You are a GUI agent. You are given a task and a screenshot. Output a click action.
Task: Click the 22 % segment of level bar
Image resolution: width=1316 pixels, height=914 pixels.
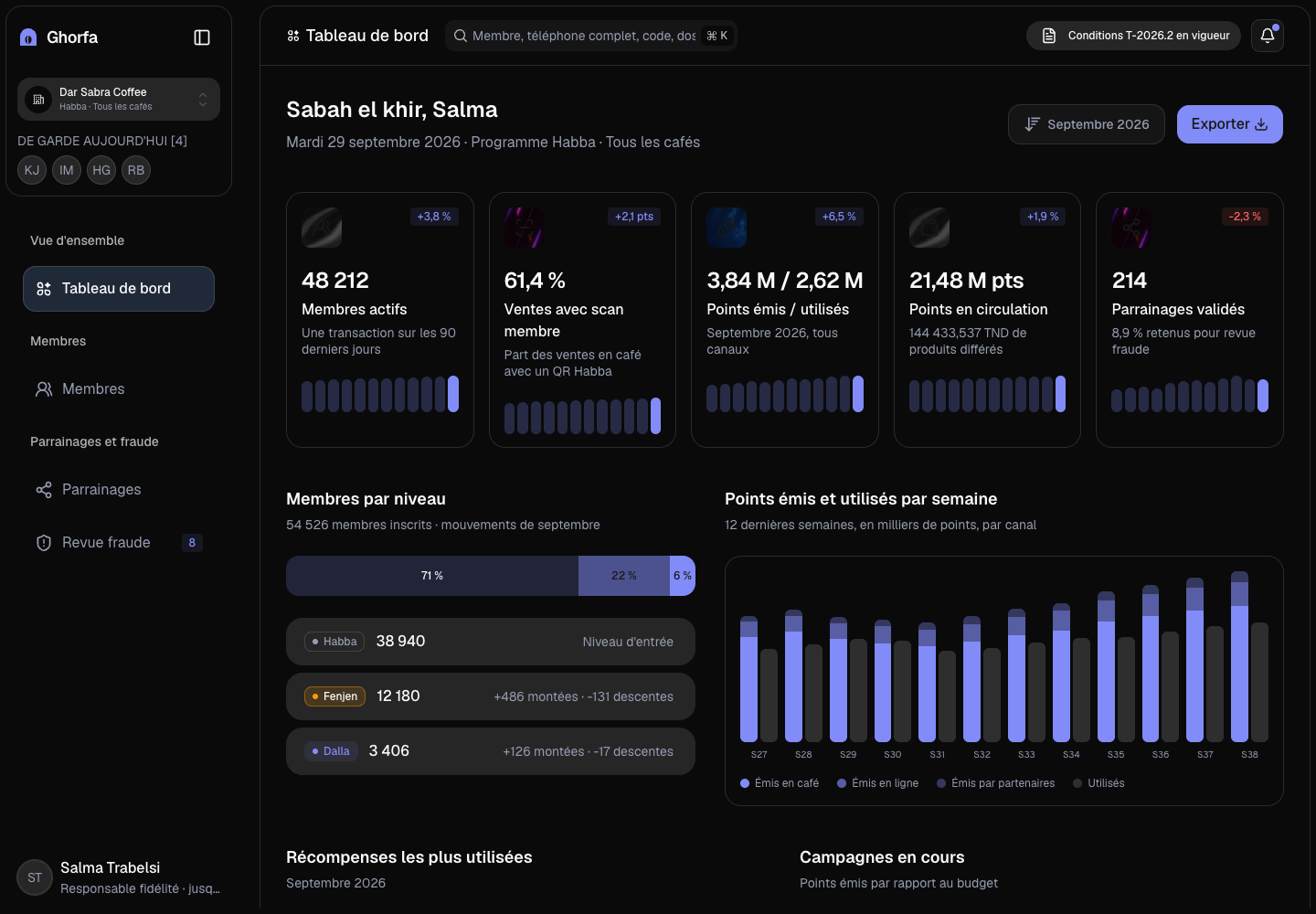click(x=624, y=576)
